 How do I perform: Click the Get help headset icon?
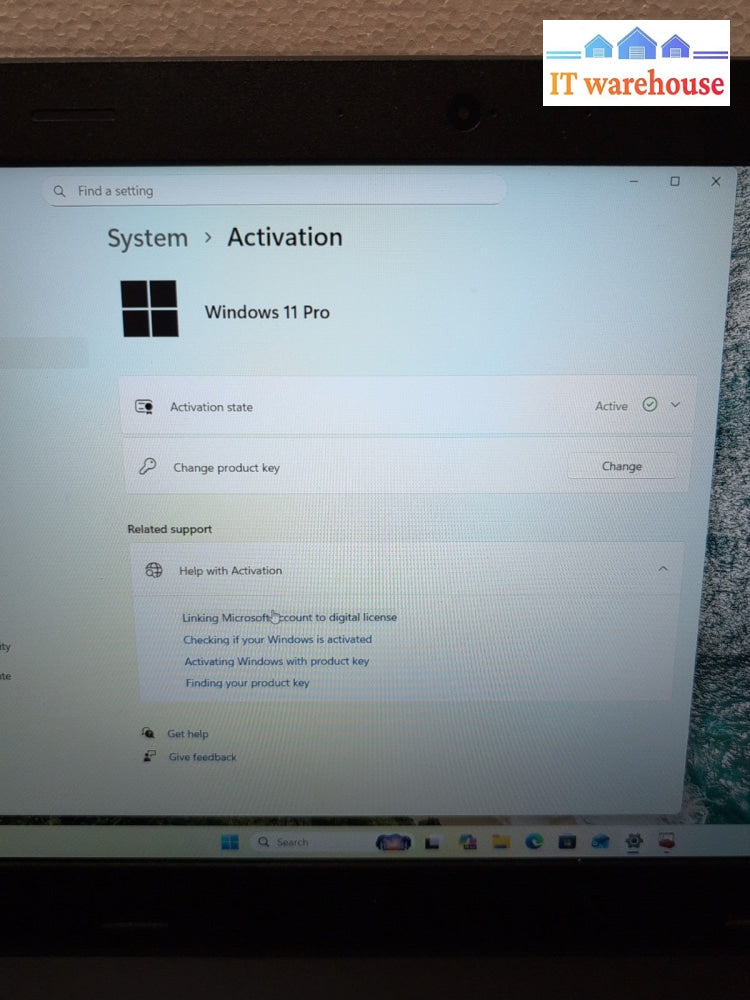(x=148, y=733)
